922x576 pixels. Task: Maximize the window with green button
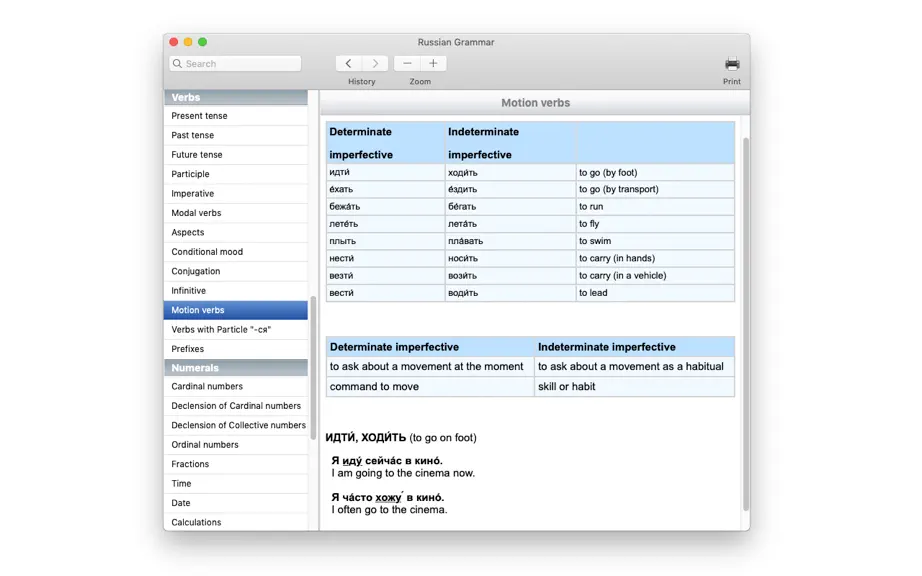click(x=202, y=42)
